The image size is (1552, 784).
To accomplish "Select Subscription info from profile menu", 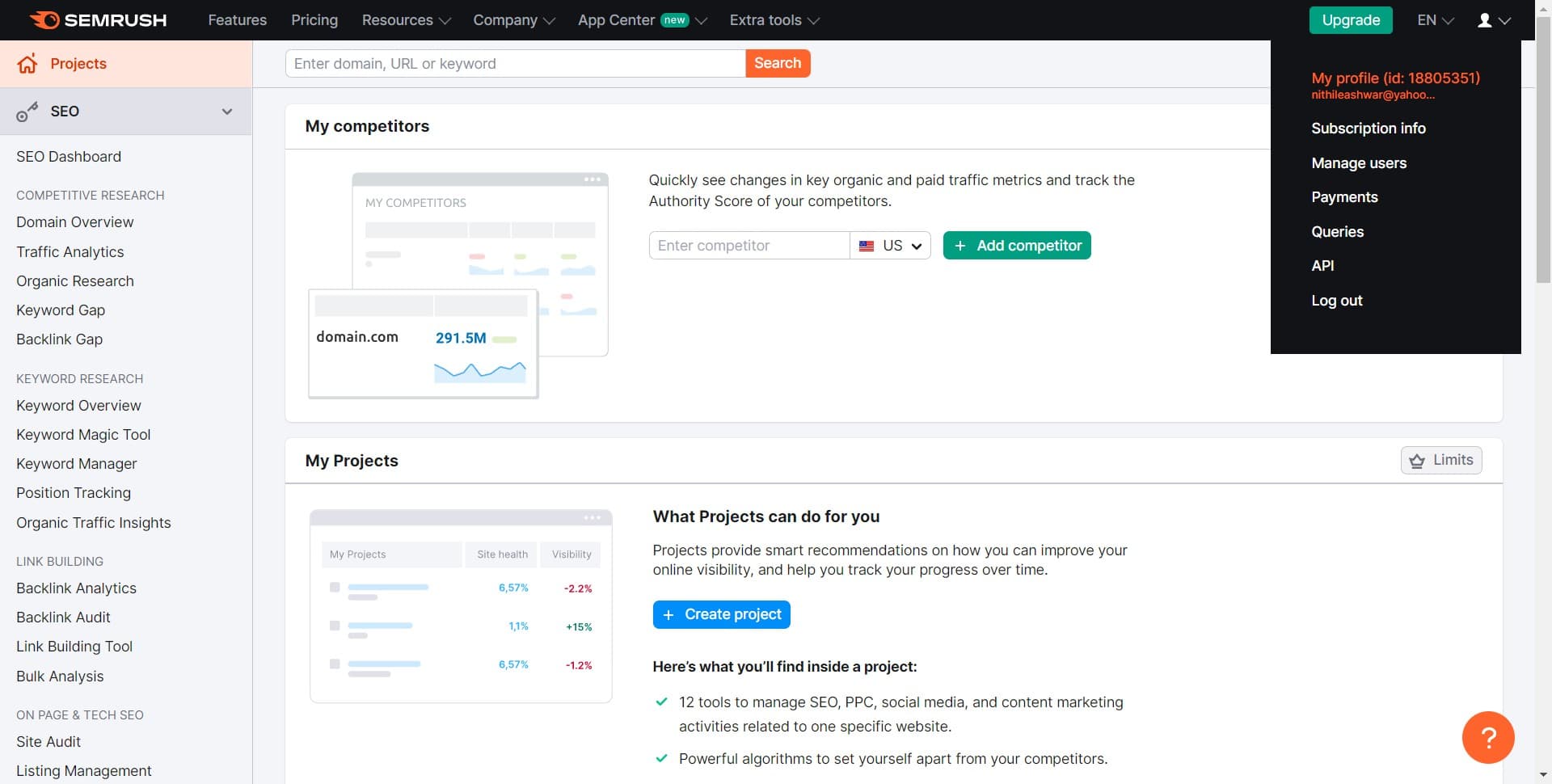I will point(1368,129).
